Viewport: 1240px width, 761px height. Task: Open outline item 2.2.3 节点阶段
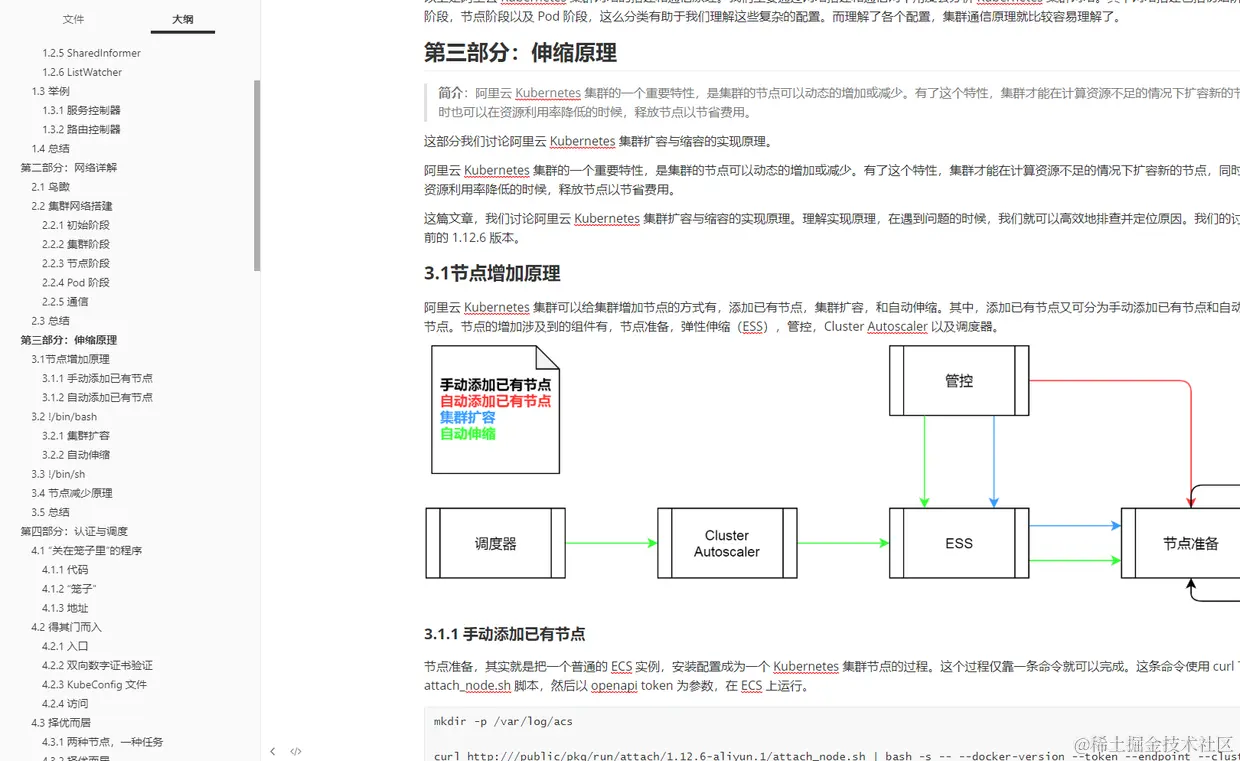[x=76, y=263]
